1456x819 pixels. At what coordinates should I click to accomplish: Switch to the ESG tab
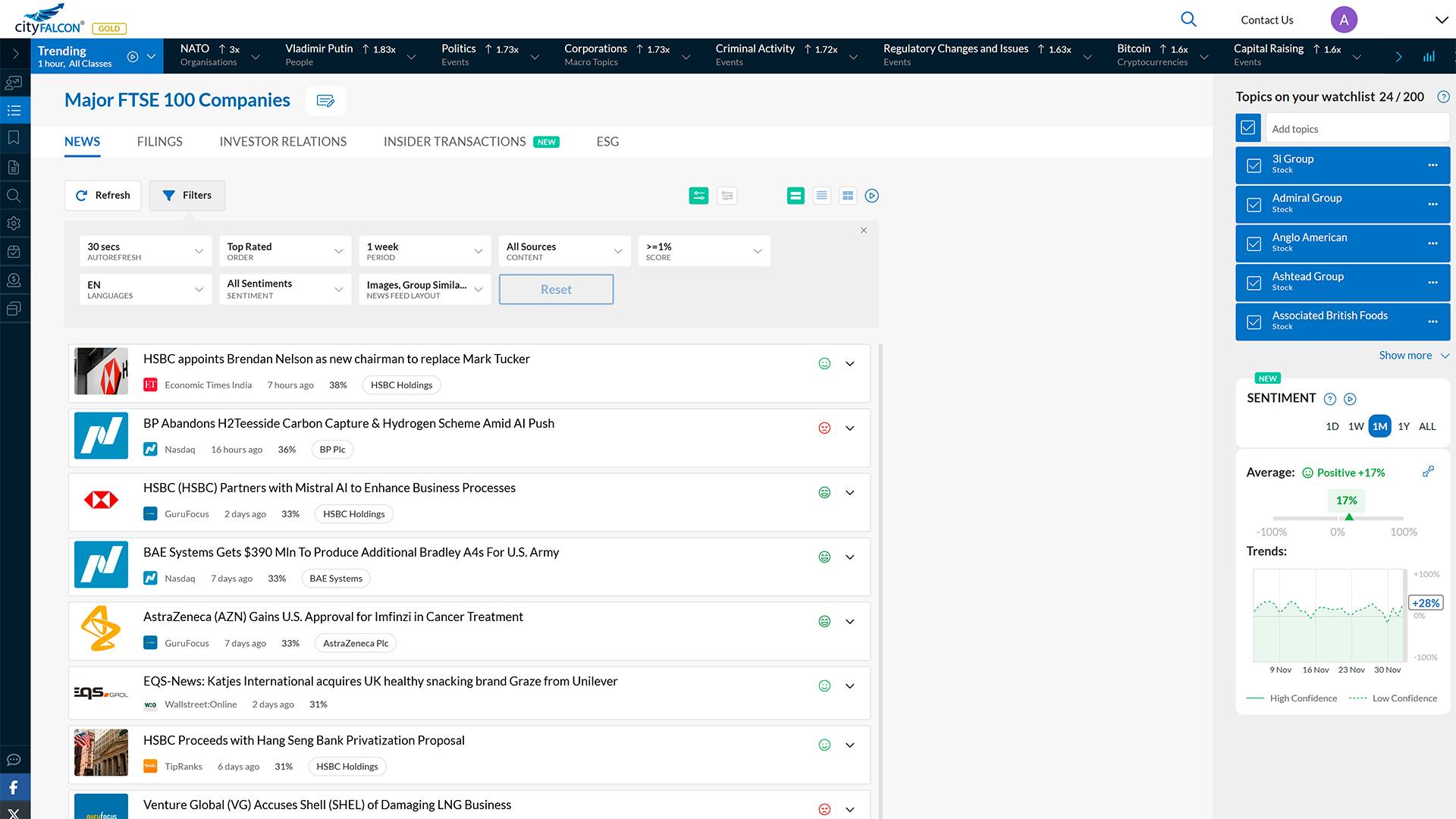[607, 142]
